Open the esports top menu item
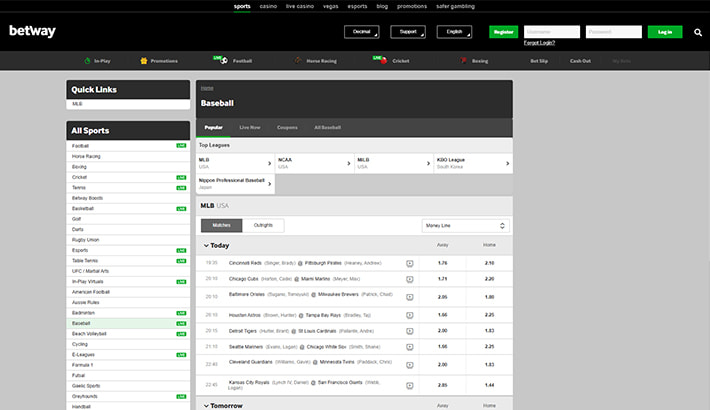The width and height of the screenshot is (710, 410). (x=357, y=6)
